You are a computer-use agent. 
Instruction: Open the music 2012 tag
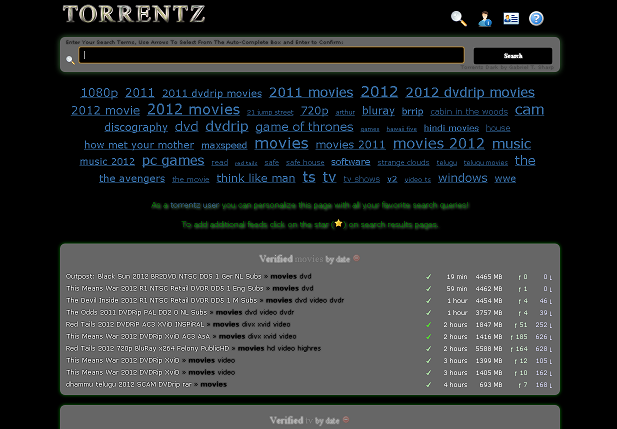(x=107, y=162)
